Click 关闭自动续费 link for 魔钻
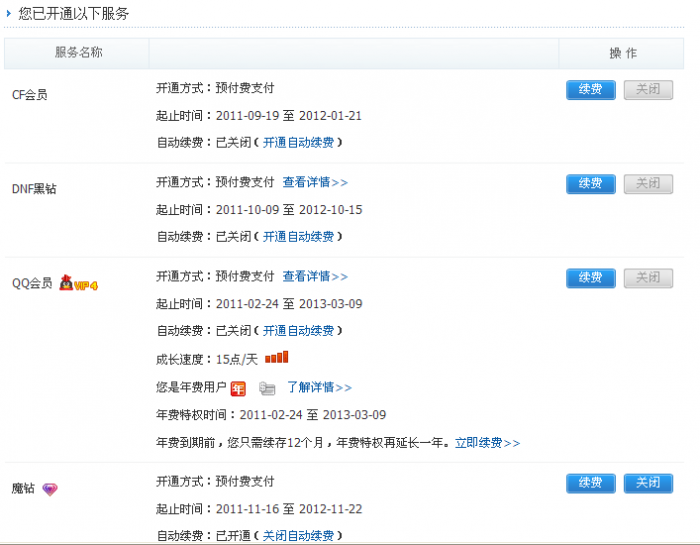Screen dimensions: 700x545 [x=298, y=536]
